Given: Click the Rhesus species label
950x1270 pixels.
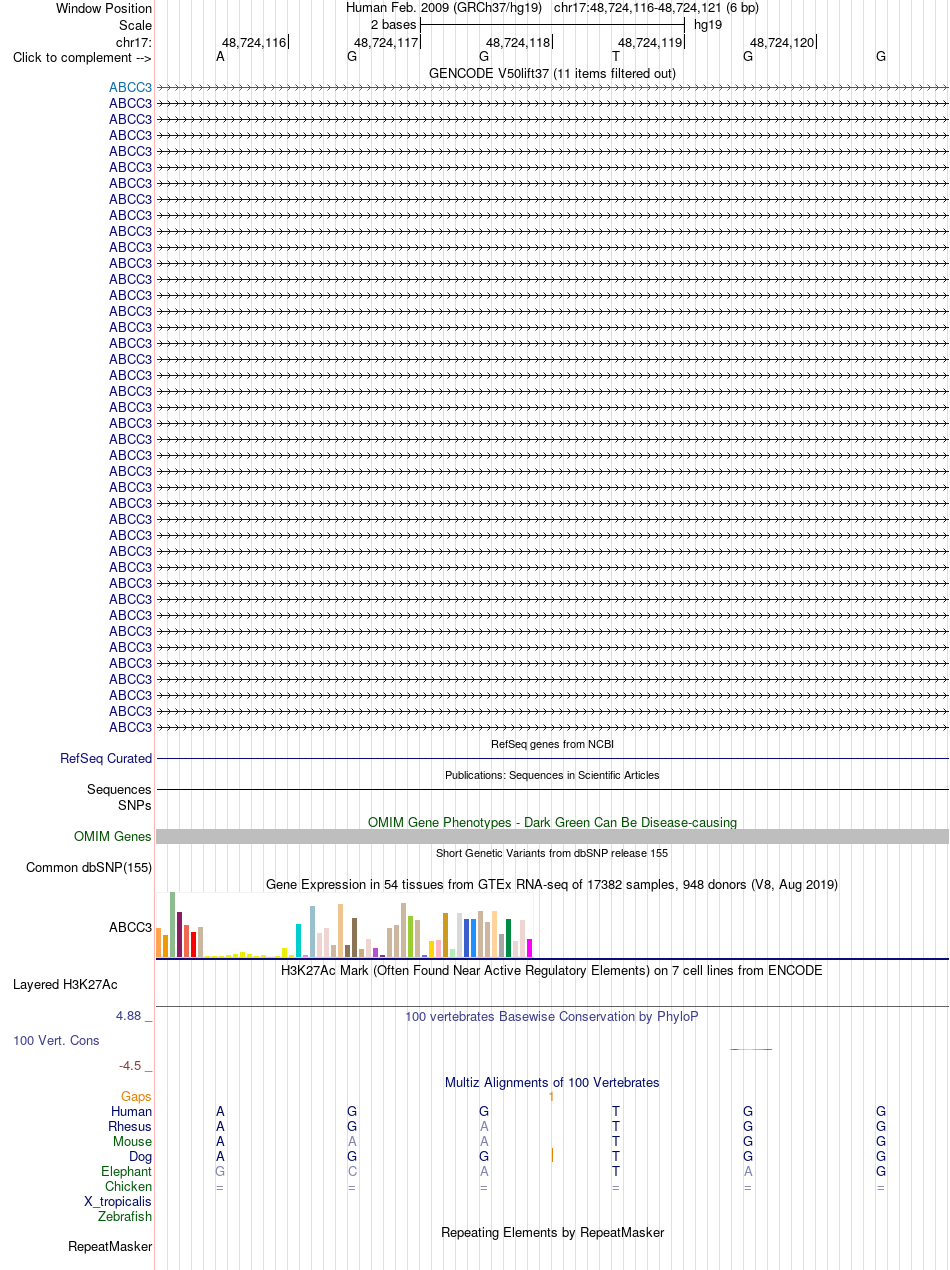Looking at the screenshot, I should pyautogui.click(x=130, y=1126).
